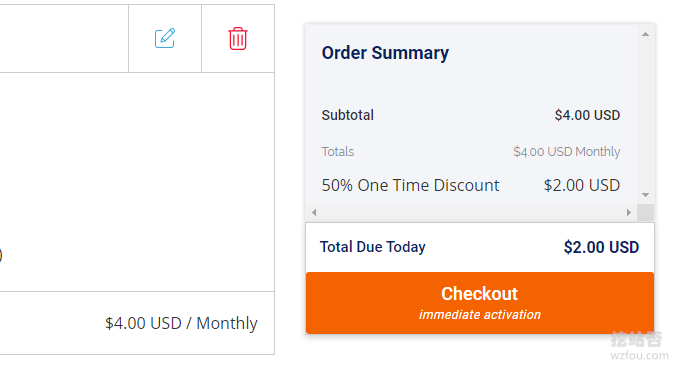Click the horizontal scroll left arrow

314,212
